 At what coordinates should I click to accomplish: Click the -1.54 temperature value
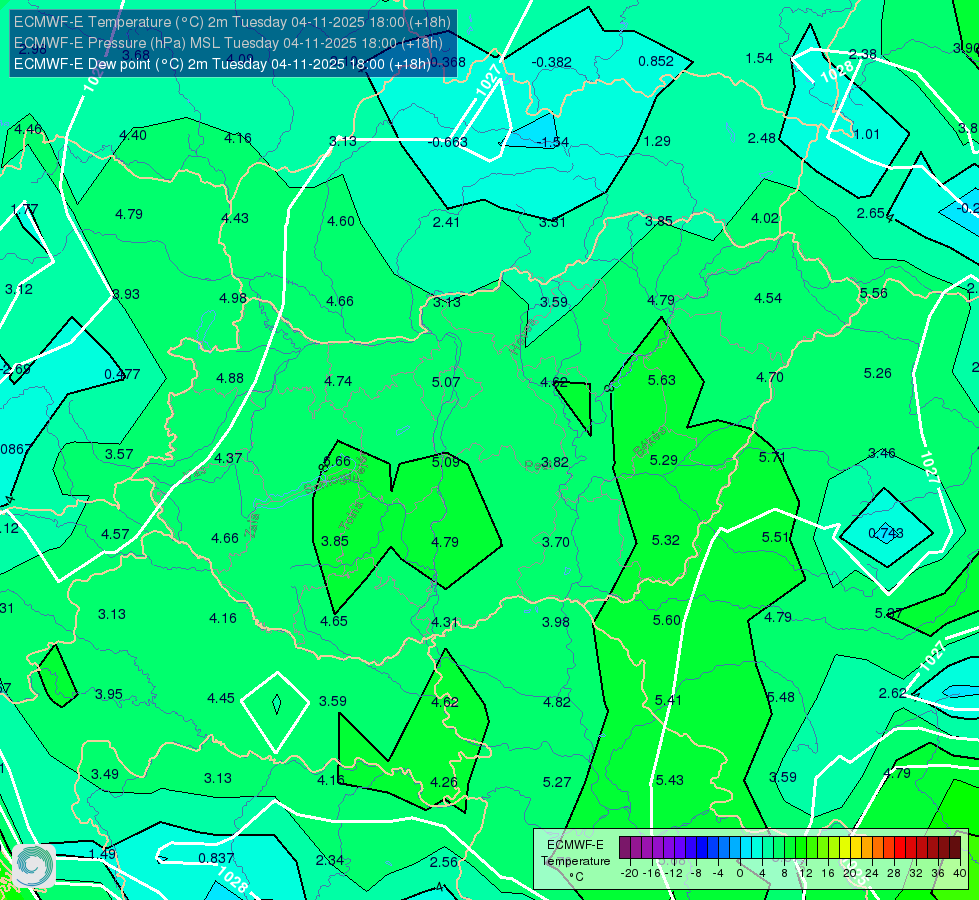click(x=553, y=142)
